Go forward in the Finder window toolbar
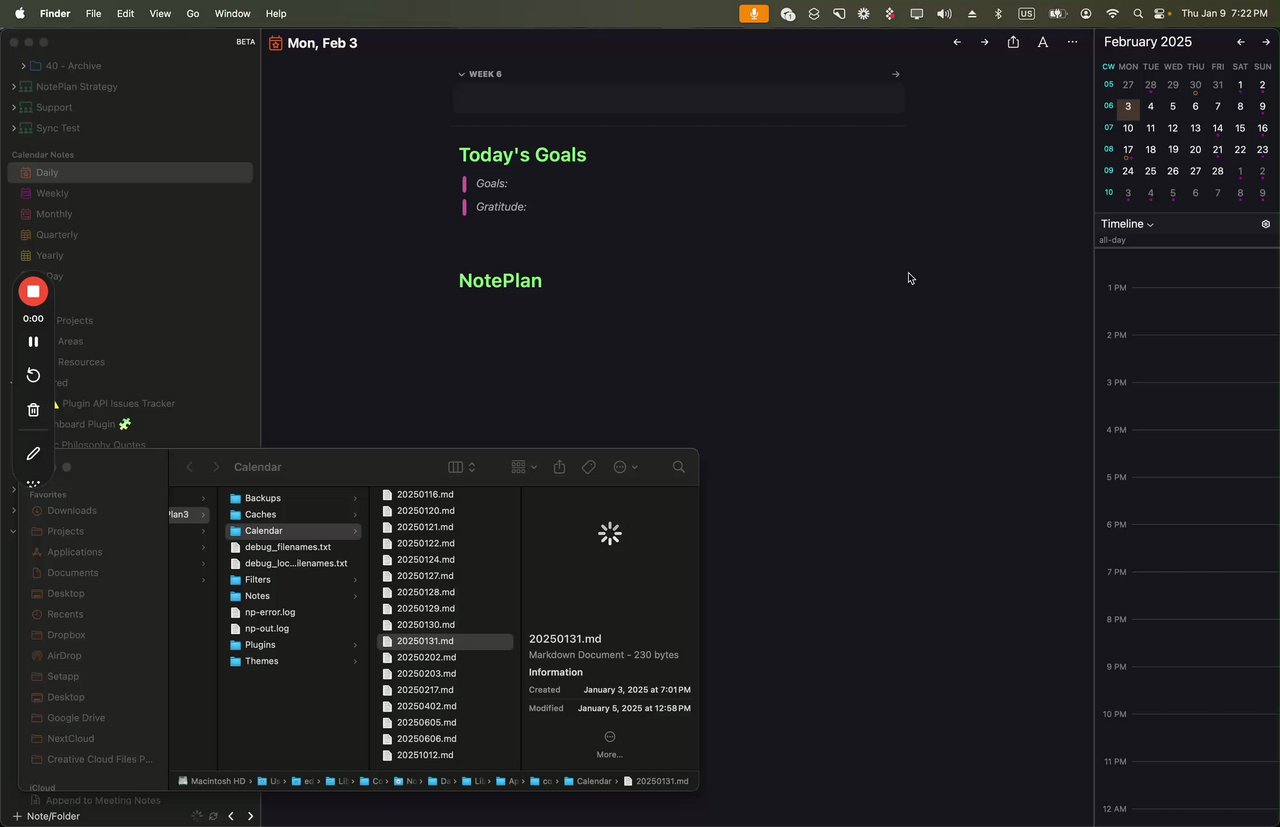This screenshot has width=1280, height=827. pyautogui.click(x=216, y=467)
